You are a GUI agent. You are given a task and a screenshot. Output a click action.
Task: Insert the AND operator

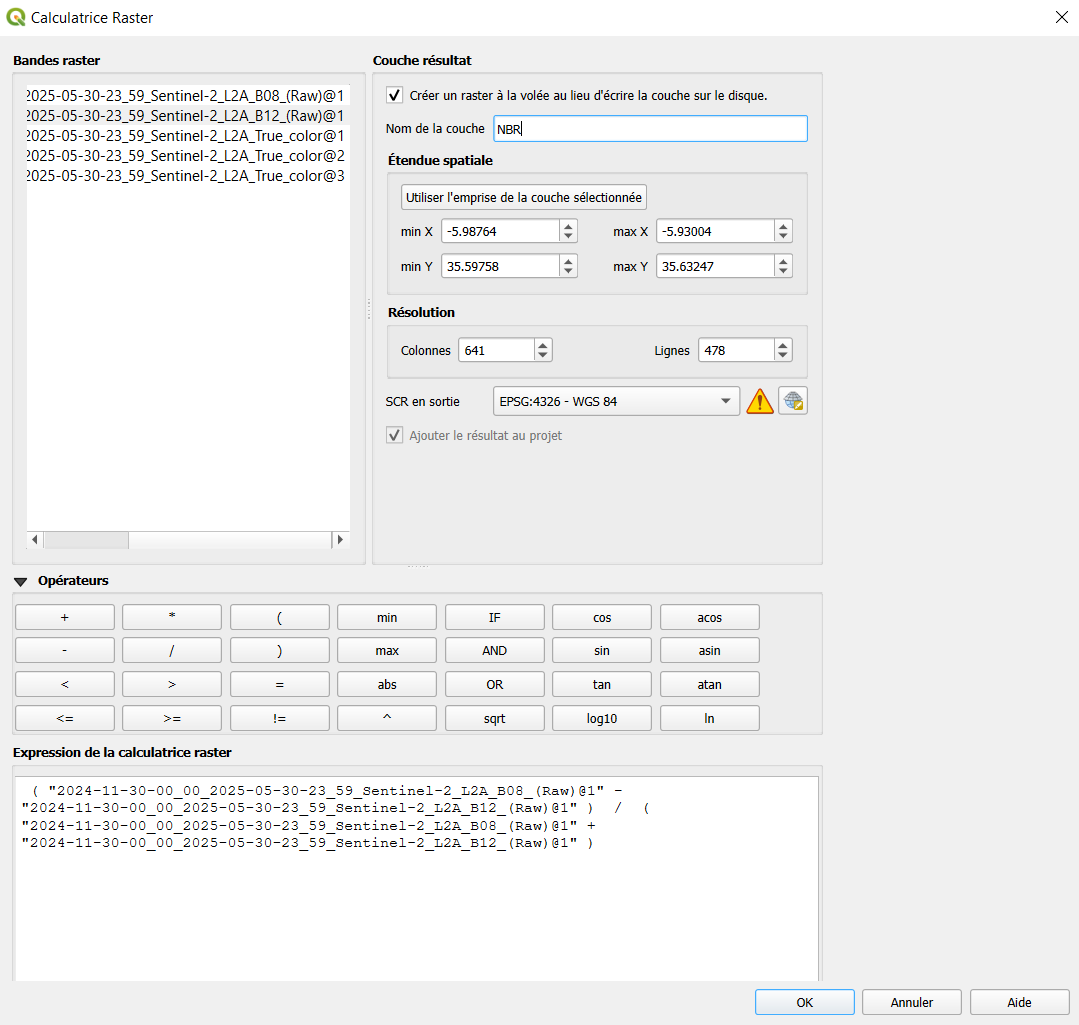point(494,650)
